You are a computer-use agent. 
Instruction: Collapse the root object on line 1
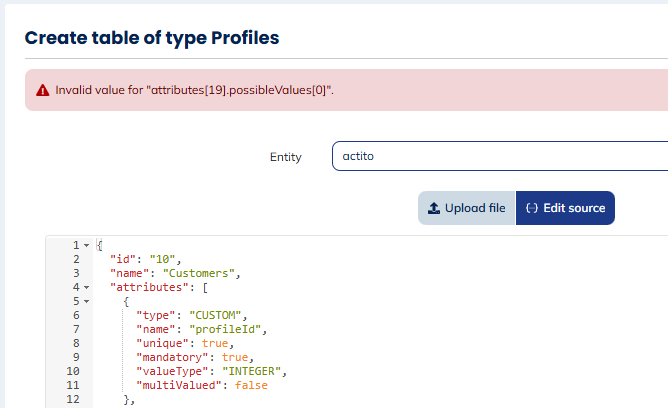pyautogui.click(x=87, y=245)
